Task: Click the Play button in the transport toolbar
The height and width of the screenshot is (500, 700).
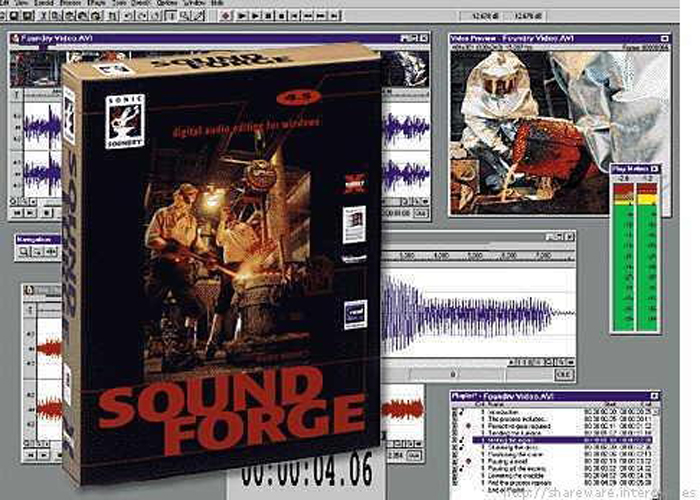Action: point(255,16)
